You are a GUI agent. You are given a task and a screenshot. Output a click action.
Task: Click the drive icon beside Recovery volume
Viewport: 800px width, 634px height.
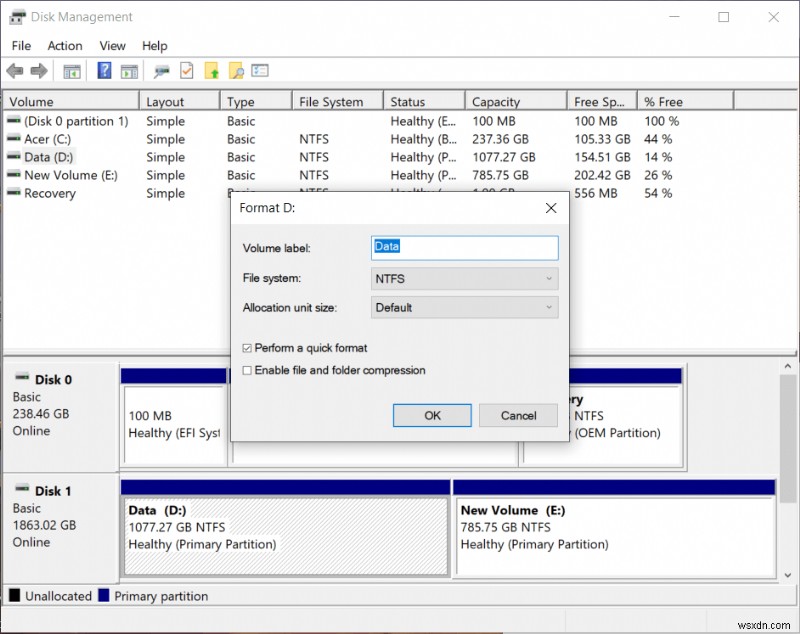click(14, 192)
